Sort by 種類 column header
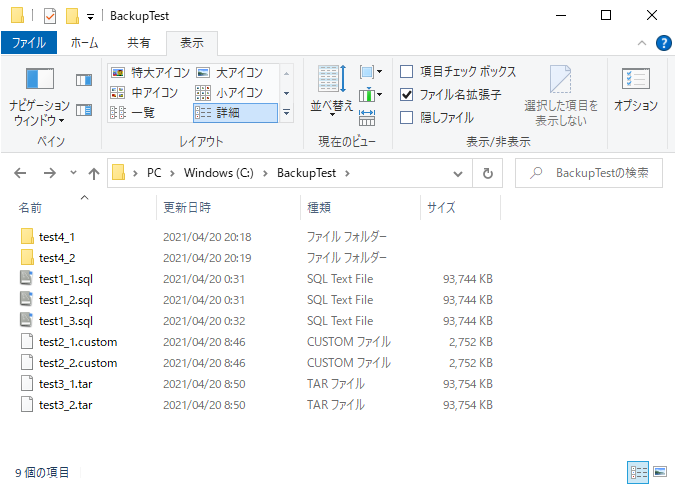 319,208
